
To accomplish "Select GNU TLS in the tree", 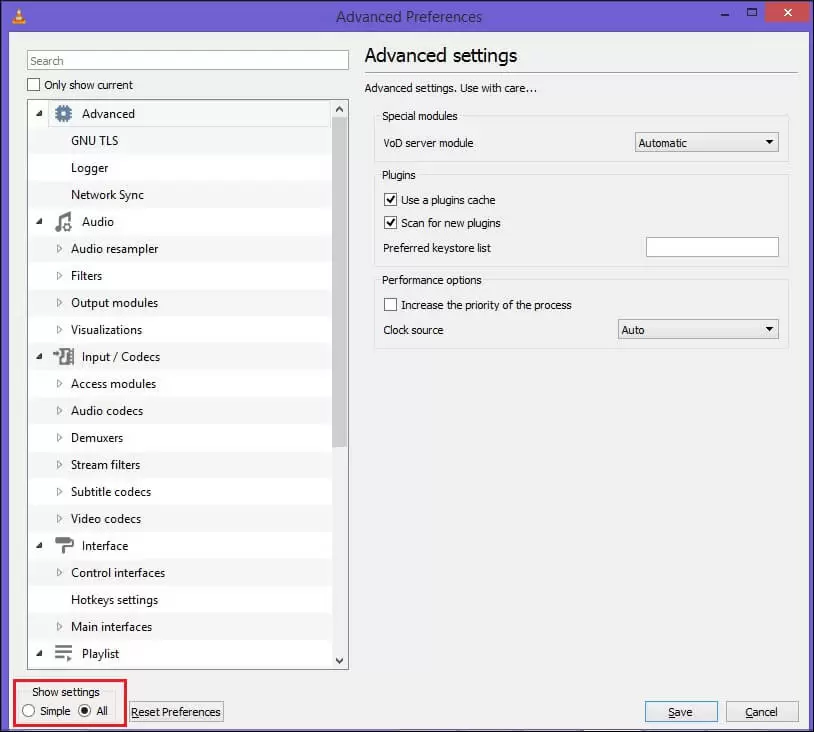I will click(94, 141).
